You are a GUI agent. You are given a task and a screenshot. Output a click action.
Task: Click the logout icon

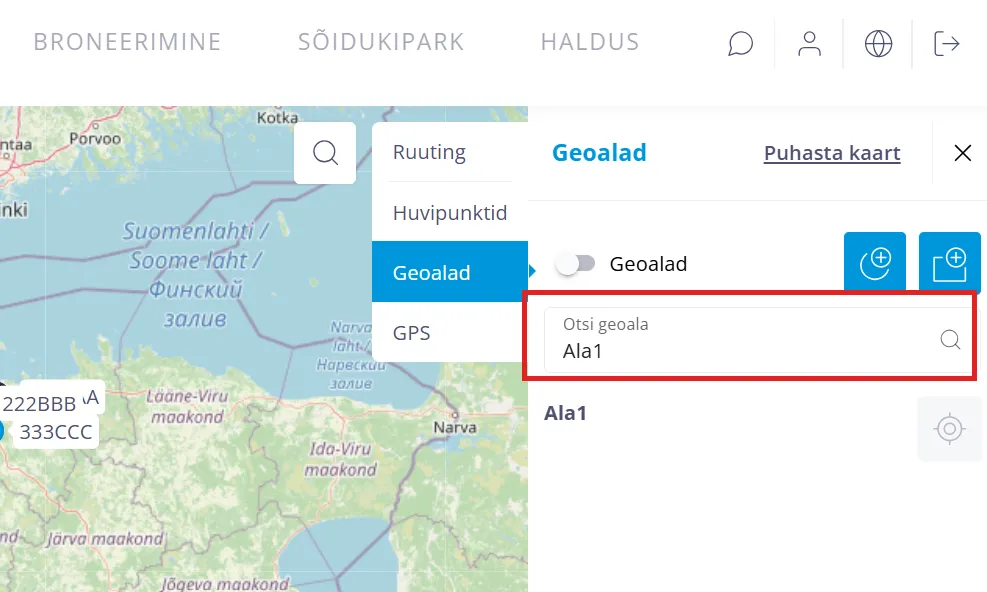pos(946,44)
